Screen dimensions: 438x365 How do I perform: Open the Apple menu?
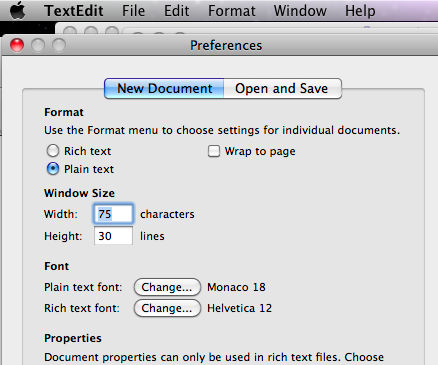coord(18,11)
